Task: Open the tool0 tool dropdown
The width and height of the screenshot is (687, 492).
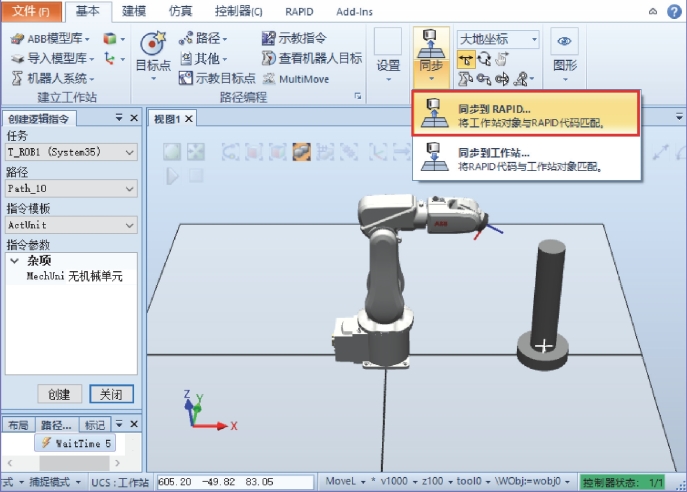Action: pos(473,481)
